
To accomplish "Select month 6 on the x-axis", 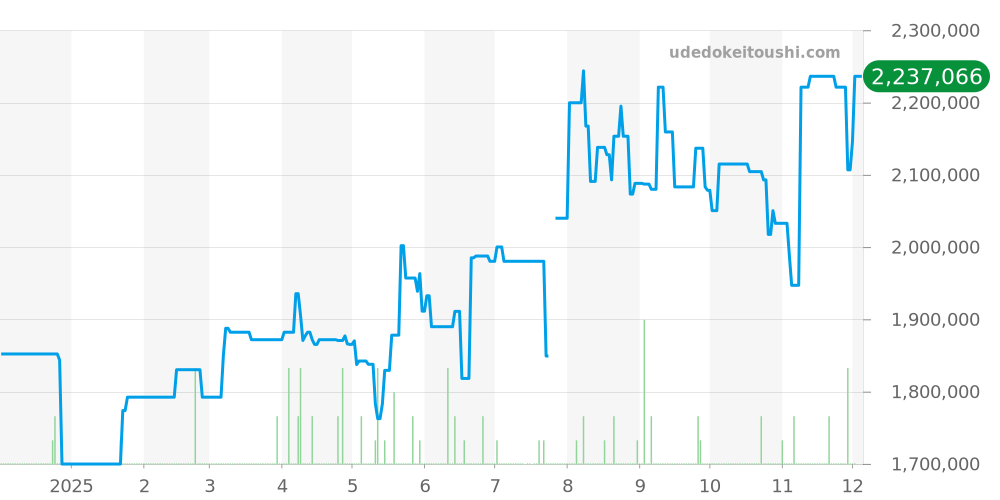I will pyautogui.click(x=424, y=486).
